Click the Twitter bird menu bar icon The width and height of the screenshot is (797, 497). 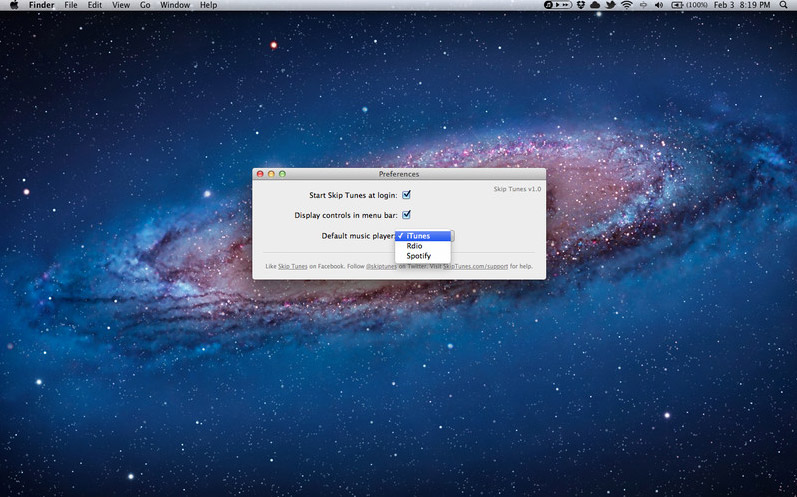click(x=610, y=5)
